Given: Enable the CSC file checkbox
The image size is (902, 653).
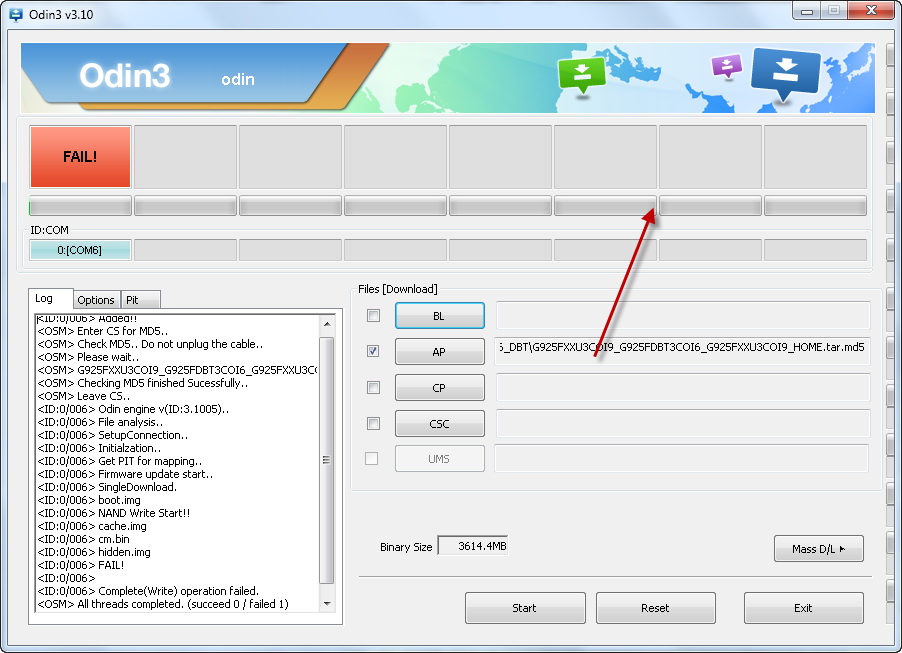Looking at the screenshot, I should pyautogui.click(x=373, y=423).
